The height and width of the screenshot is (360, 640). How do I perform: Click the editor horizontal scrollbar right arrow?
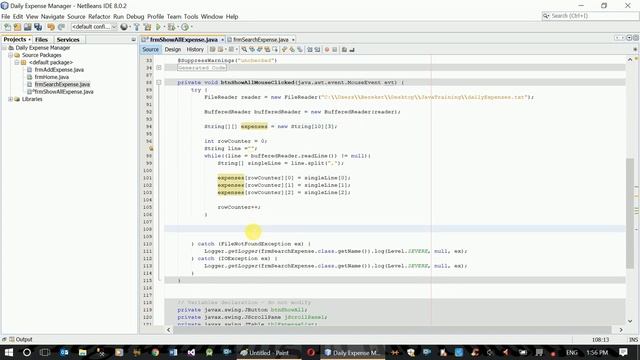[621, 330]
